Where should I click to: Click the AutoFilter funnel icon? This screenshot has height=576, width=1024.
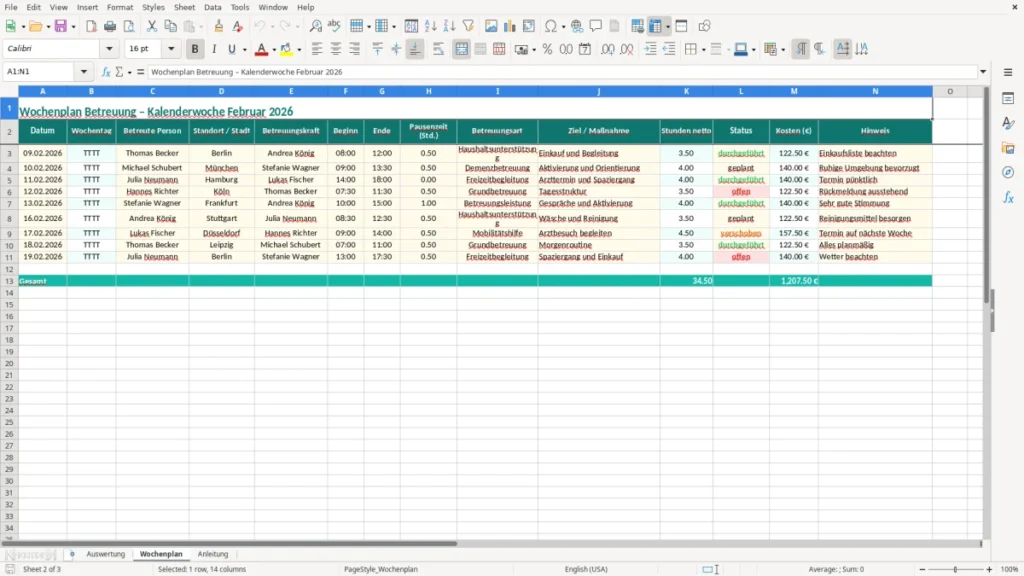tap(468, 26)
